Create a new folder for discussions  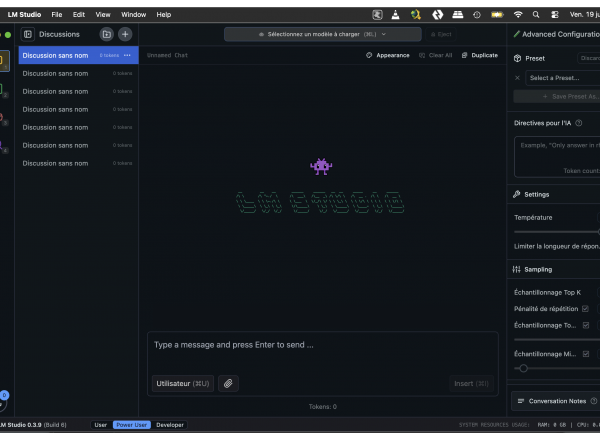tap(107, 34)
